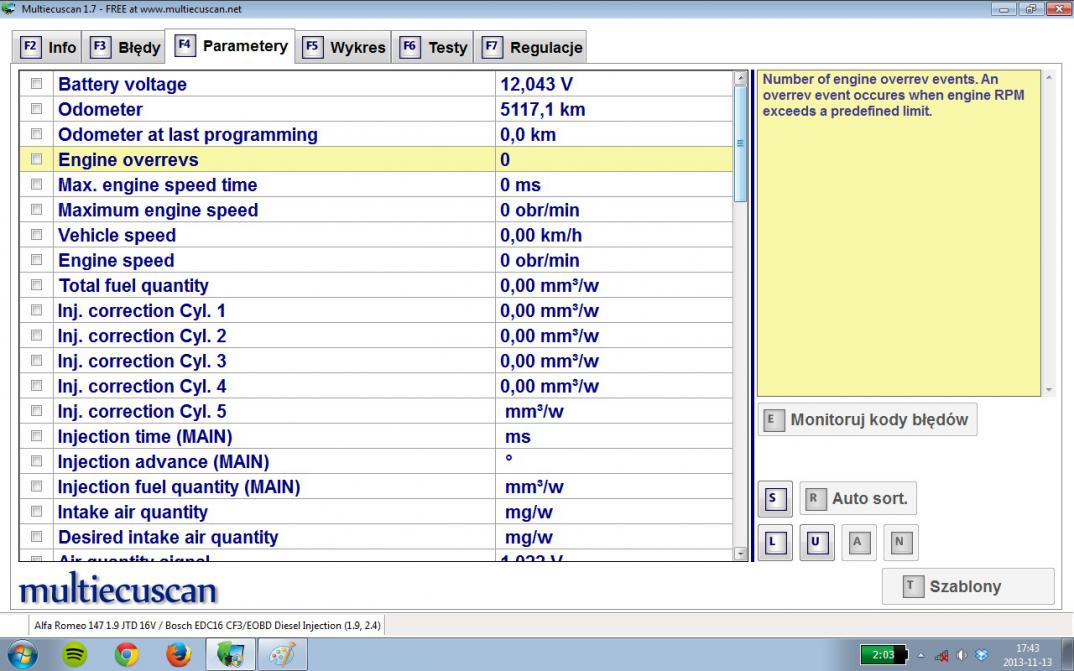
Task: Check the Total fuel quantity checkbox
Action: click(x=36, y=285)
